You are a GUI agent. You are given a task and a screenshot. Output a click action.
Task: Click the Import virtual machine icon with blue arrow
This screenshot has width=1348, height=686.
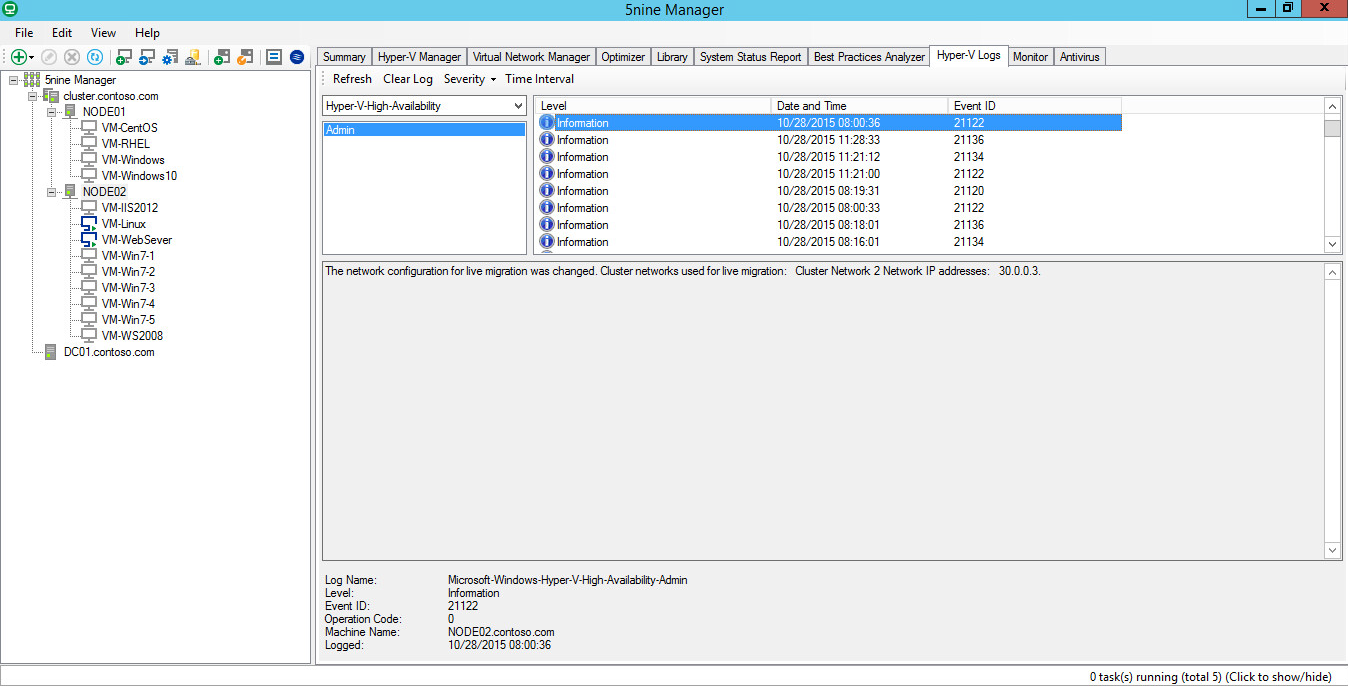(x=148, y=57)
